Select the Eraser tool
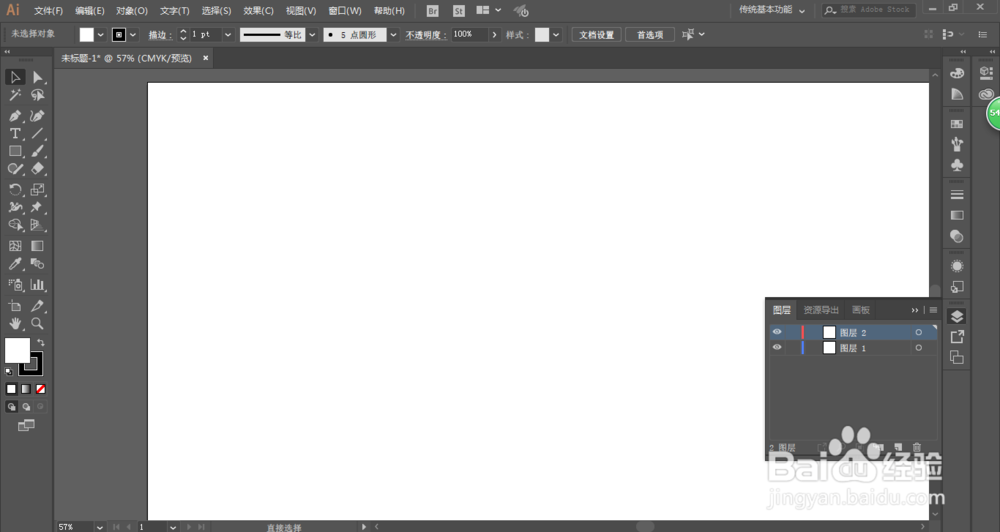The height and width of the screenshot is (532, 1000). point(38,169)
